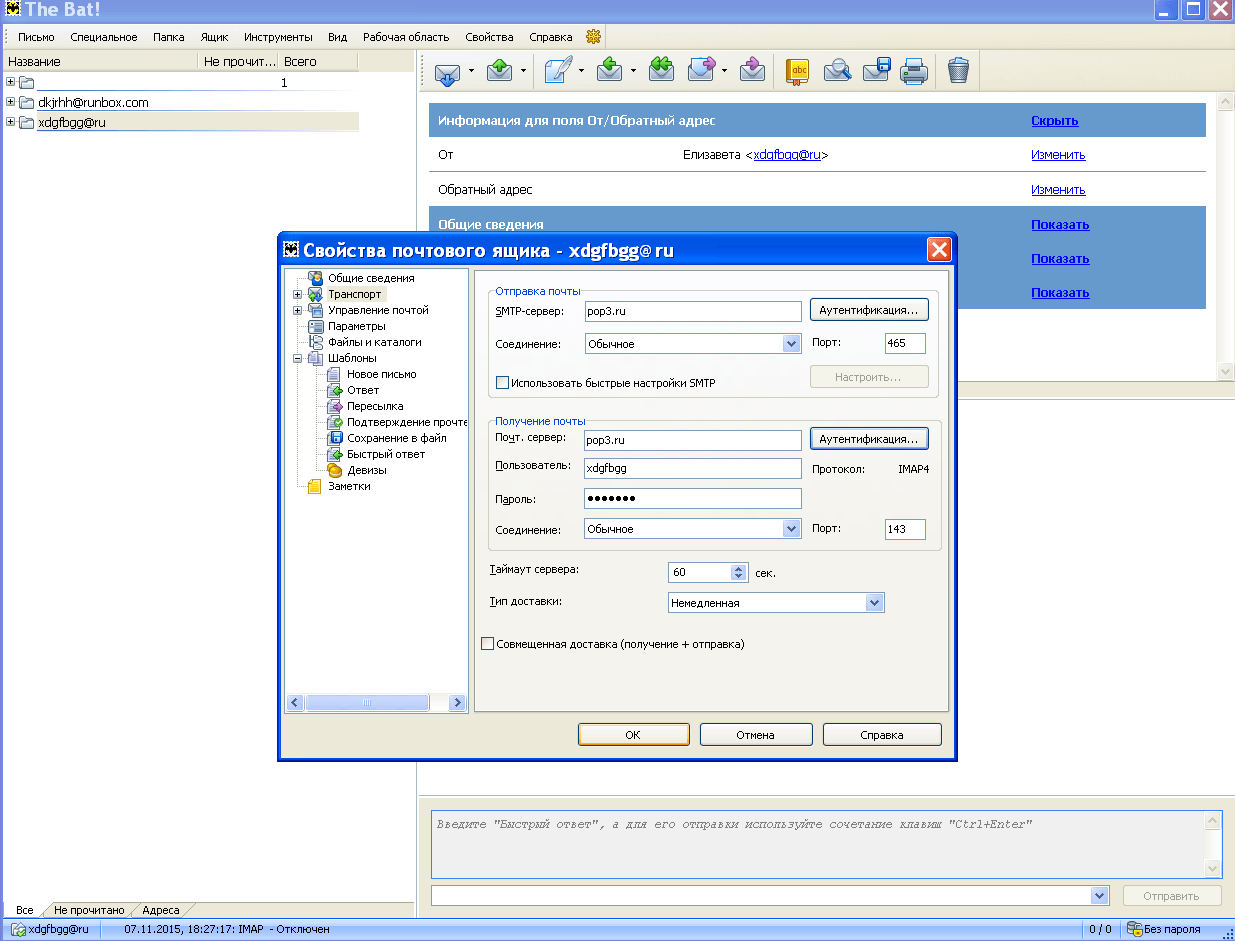Expand the dkjrhh@runbox.com account folder tree
The image size is (1235, 941).
pos(11,102)
